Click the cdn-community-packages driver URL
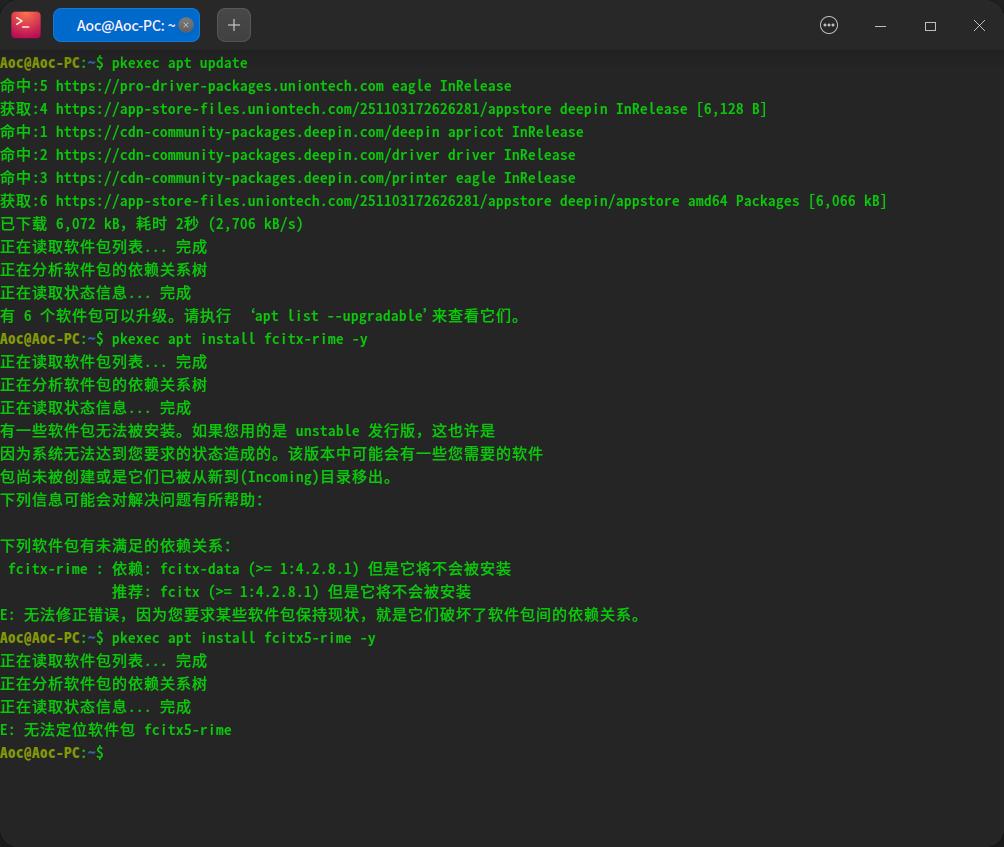This screenshot has width=1004, height=847. pyautogui.click(x=248, y=155)
